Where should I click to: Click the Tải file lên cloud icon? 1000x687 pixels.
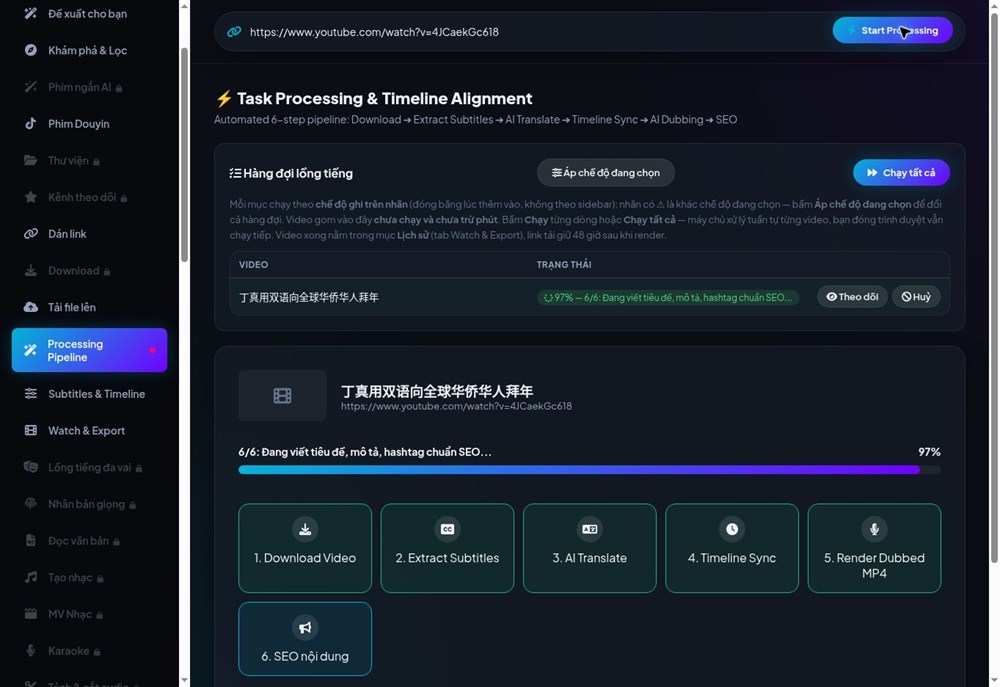(x=31, y=307)
